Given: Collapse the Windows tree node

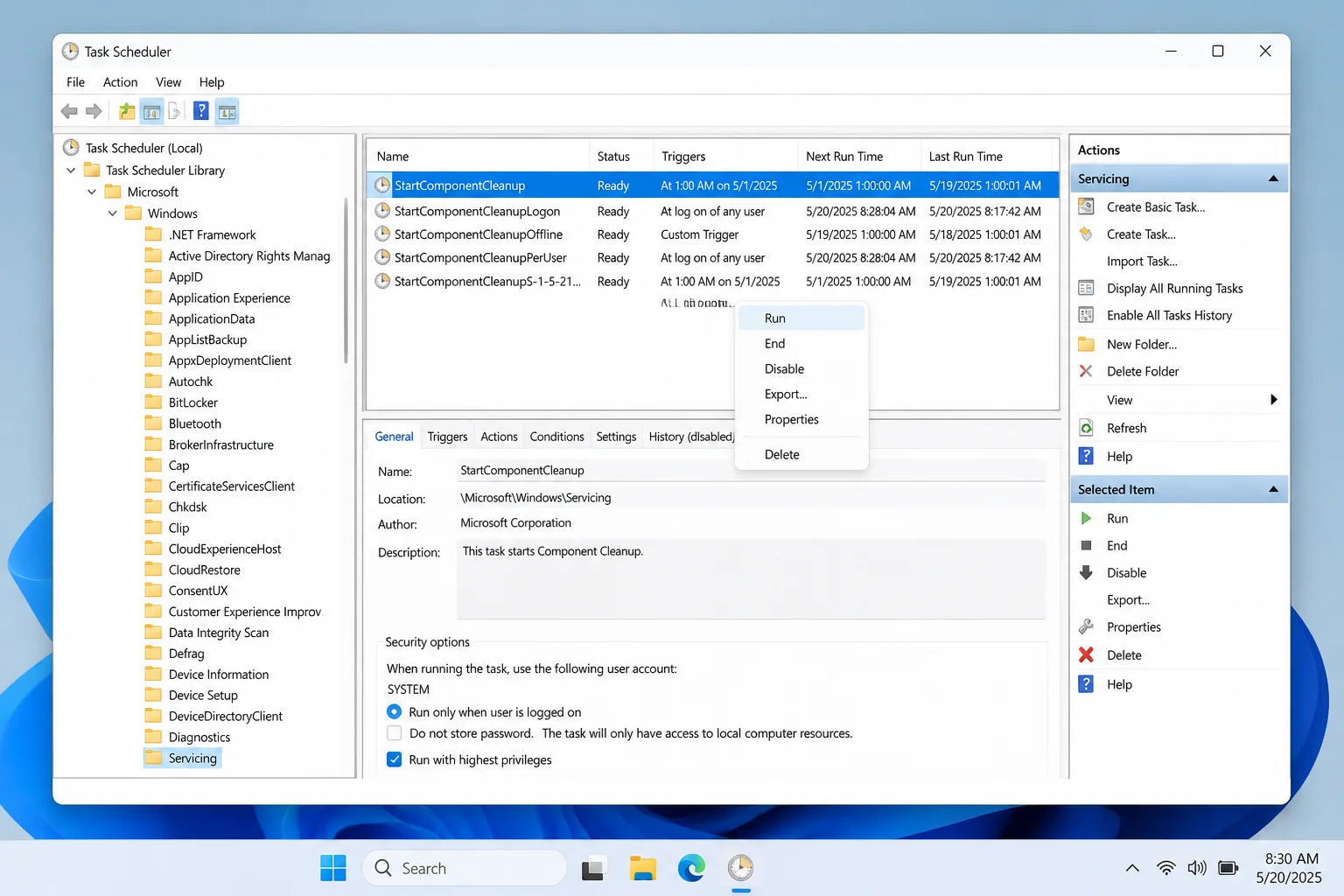Looking at the screenshot, I should pos(113,213).
